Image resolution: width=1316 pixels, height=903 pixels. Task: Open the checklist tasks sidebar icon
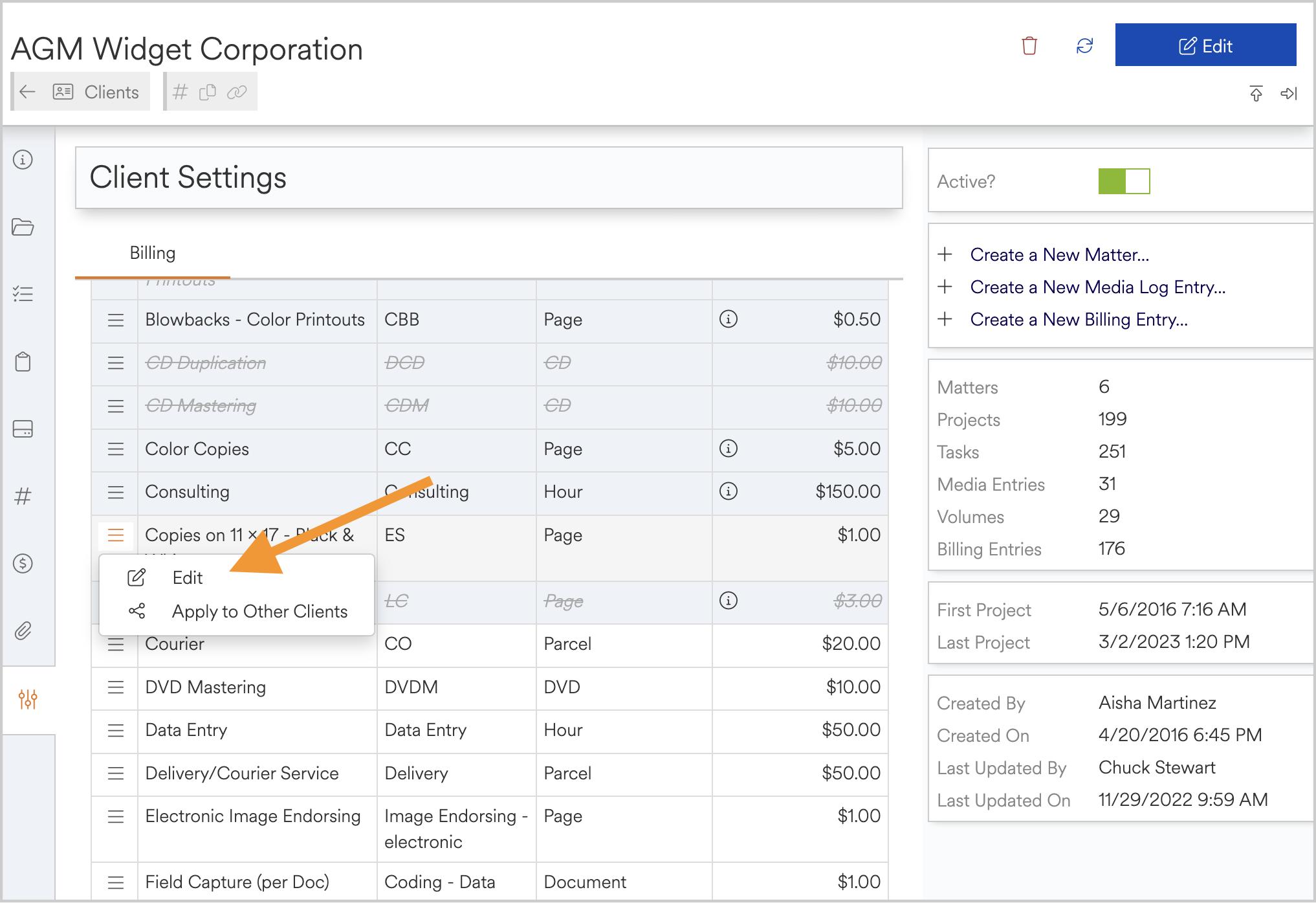[x=23, y=295]
